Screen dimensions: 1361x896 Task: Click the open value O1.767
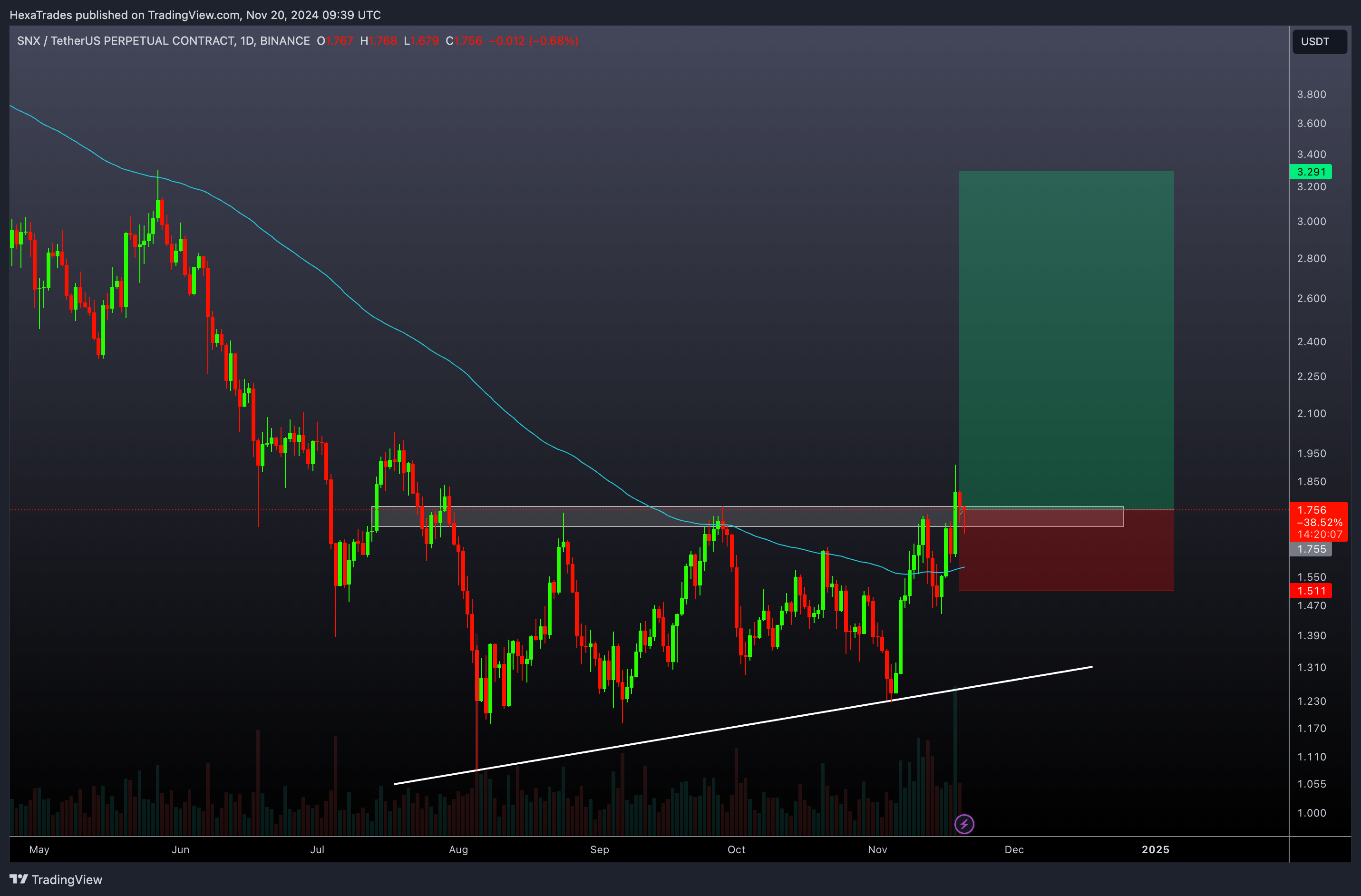coord(335,40)
